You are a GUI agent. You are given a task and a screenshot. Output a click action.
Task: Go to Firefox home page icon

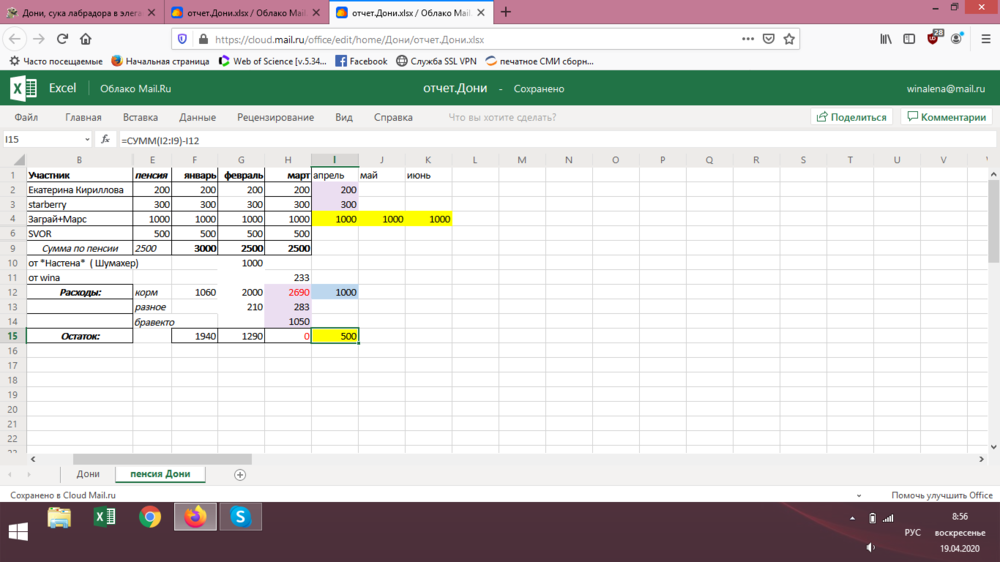click(x=86, y=39)
